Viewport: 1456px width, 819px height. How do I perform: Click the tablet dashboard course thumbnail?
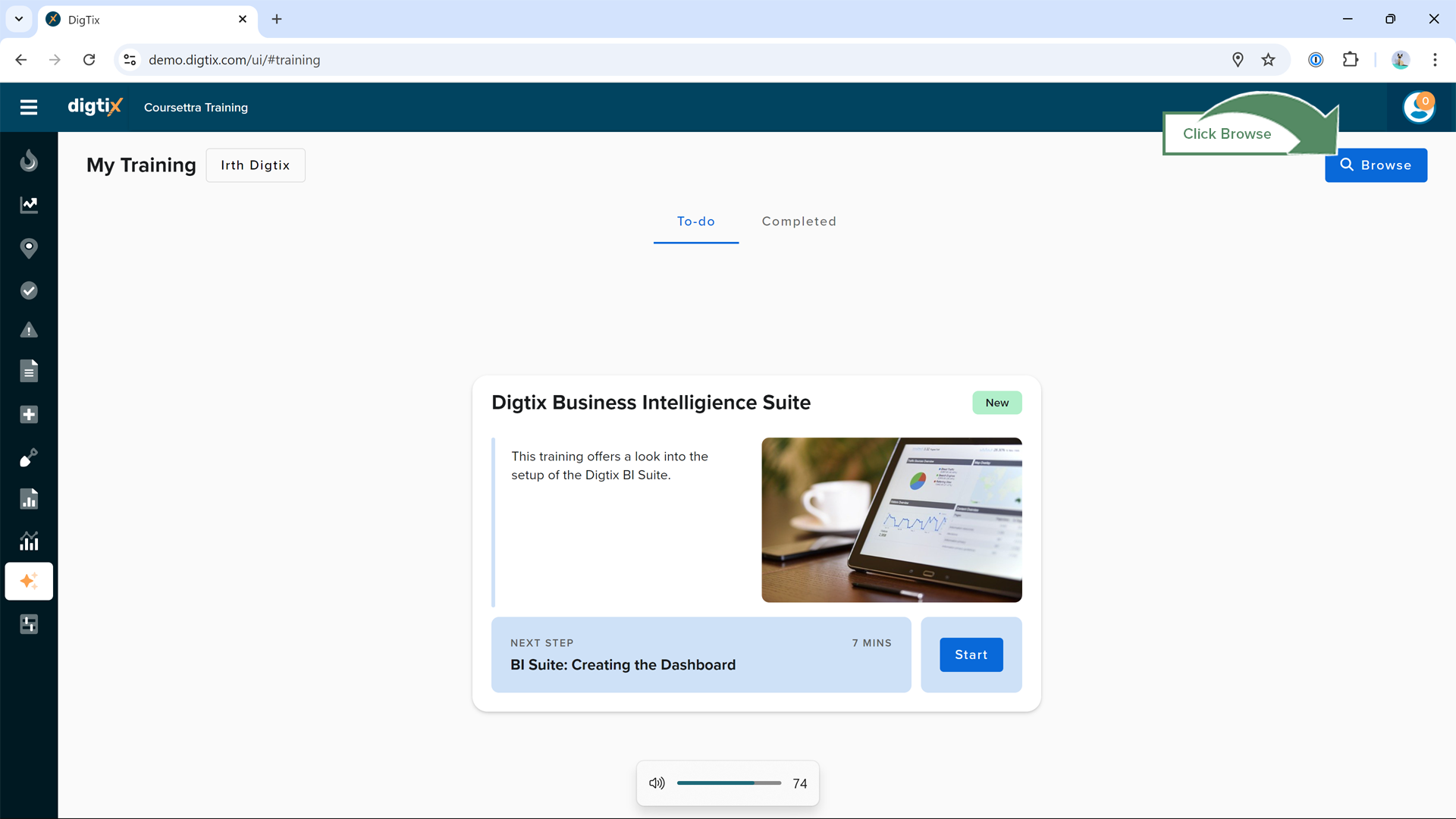[x=891, y=519]
